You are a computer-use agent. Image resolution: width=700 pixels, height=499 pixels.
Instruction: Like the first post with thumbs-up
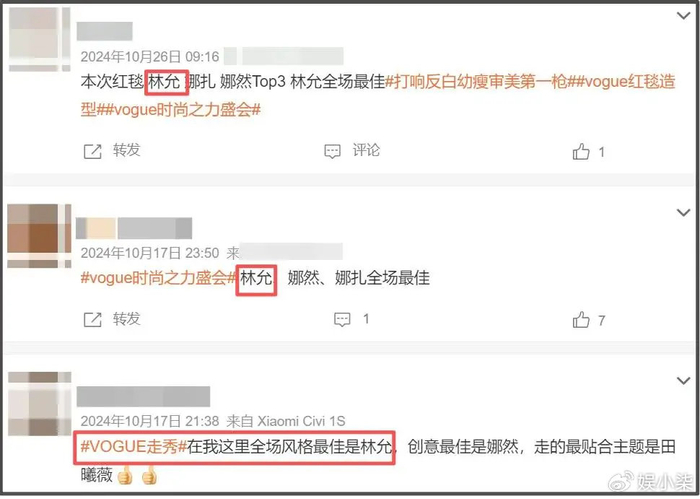pyautogui.click(x=581, y=152)
